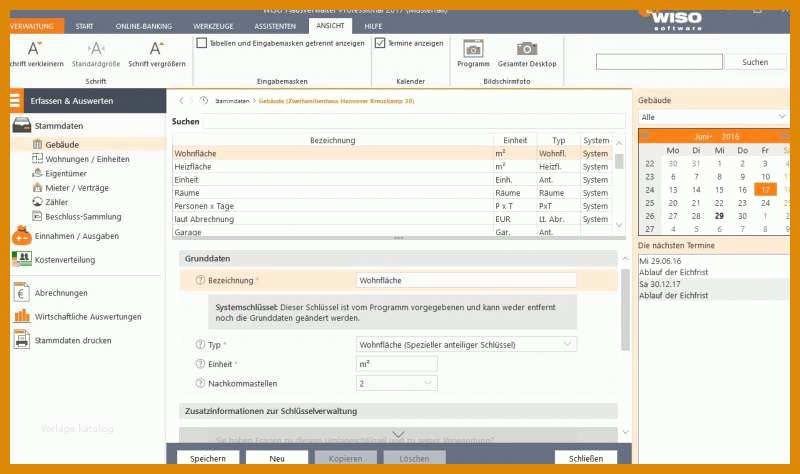Open appointment Mi 29.06.16

(x=713, y=266)
